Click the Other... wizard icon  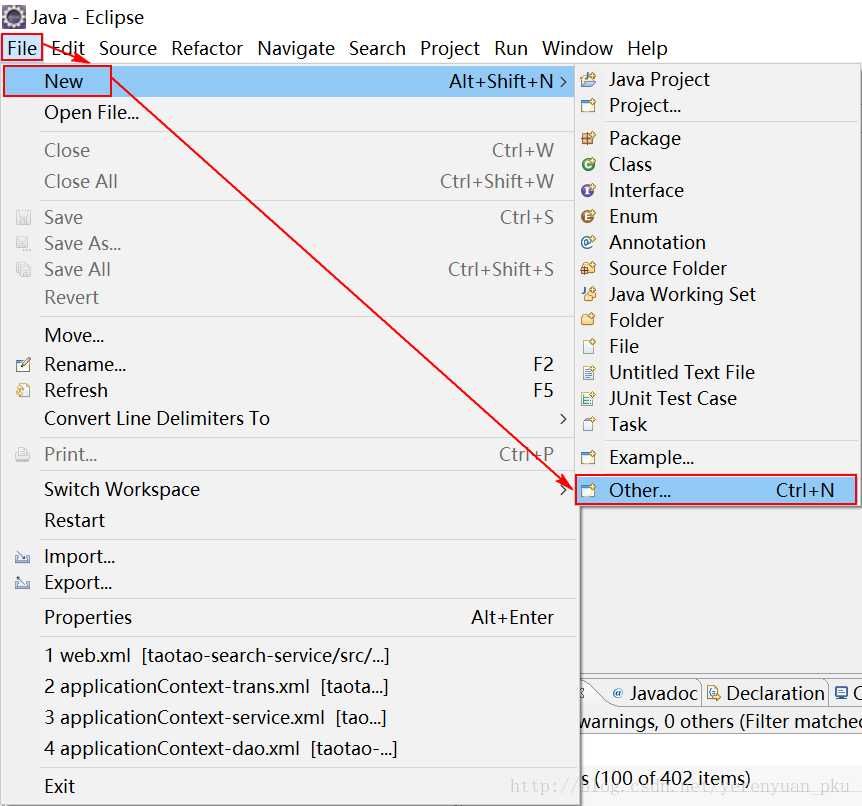(x=588, y=490)
